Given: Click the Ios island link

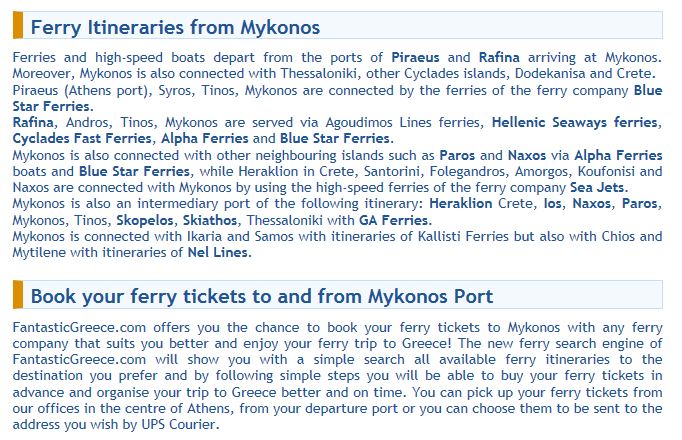Looking at the screenshot, I should tap(552, 203).
